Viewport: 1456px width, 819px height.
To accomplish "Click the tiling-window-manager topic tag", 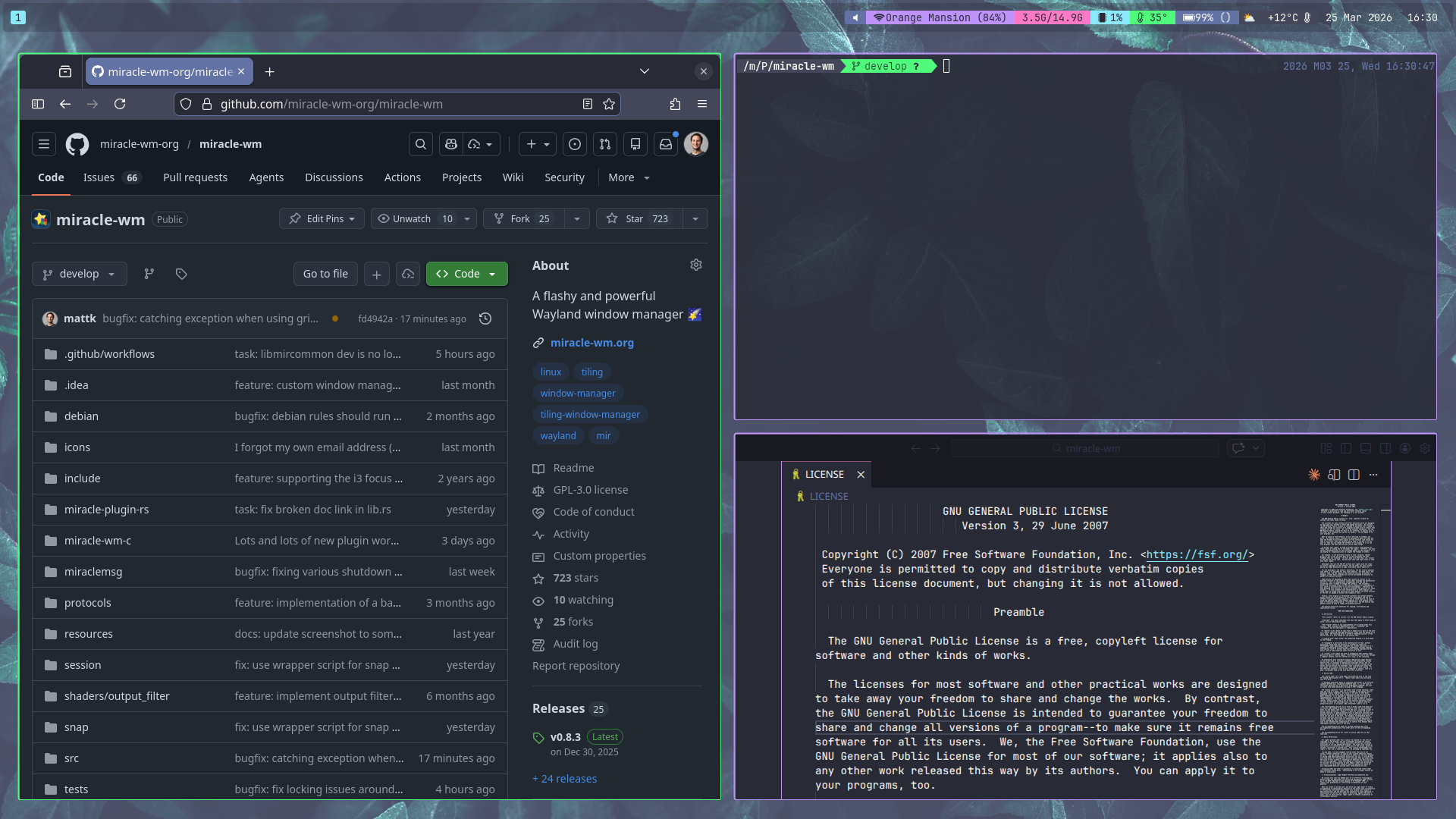I will tap(590, 415).
